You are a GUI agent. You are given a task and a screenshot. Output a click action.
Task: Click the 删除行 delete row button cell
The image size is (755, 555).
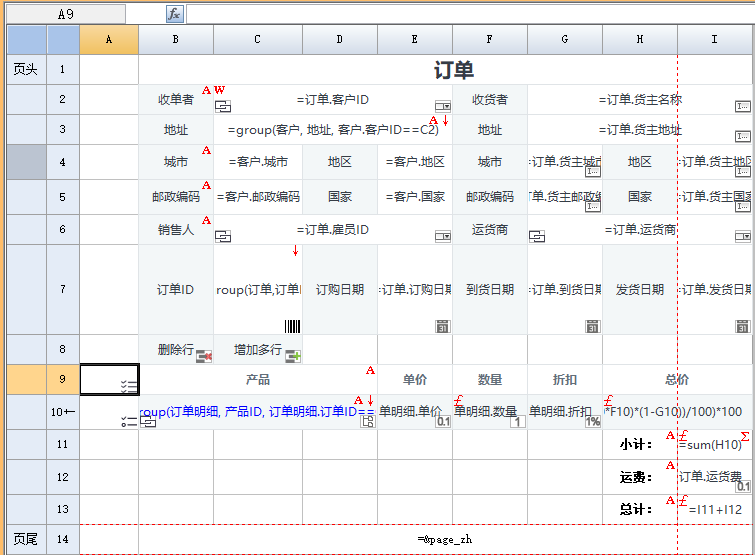(x=176, y=350)
